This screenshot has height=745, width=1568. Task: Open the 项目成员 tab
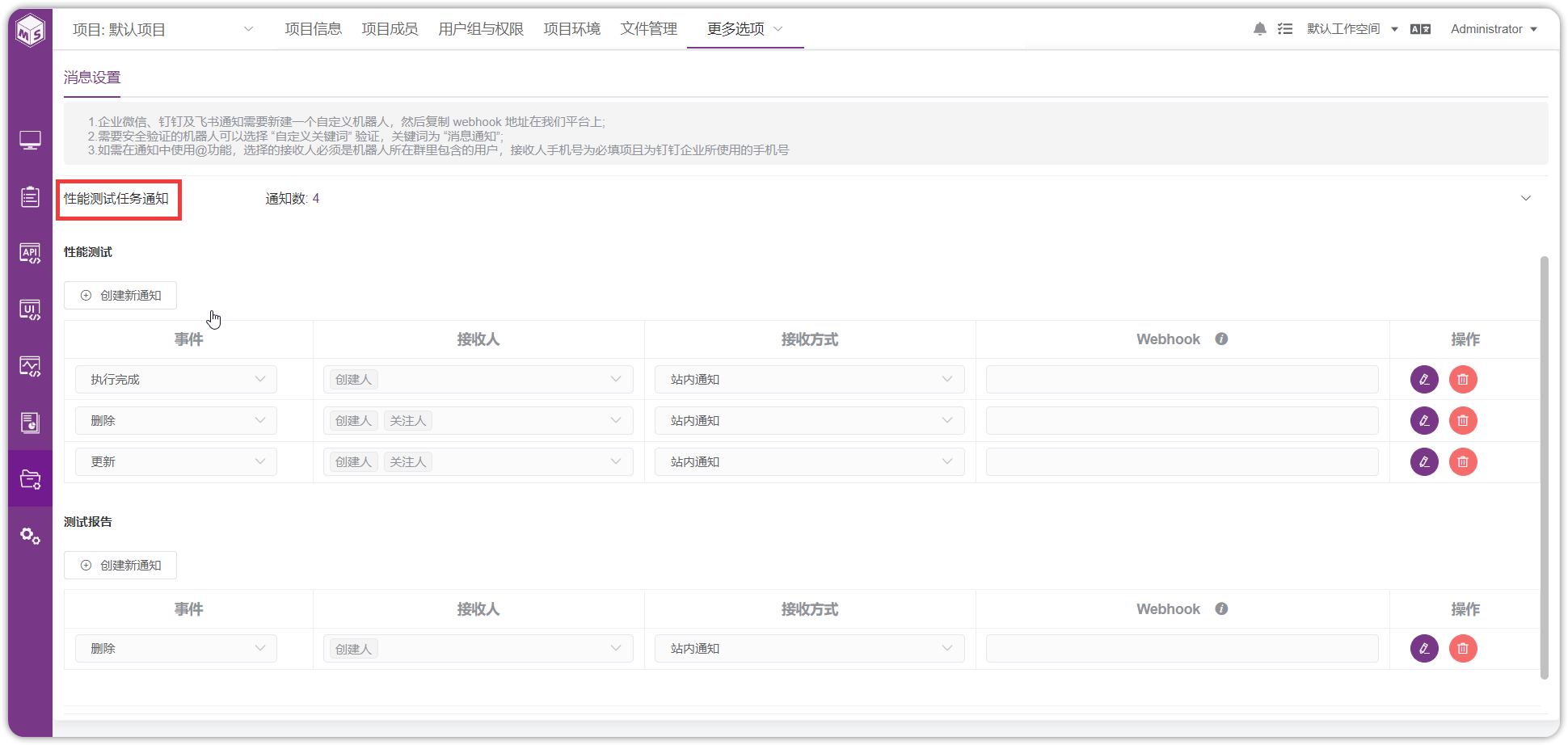point(390,29)
